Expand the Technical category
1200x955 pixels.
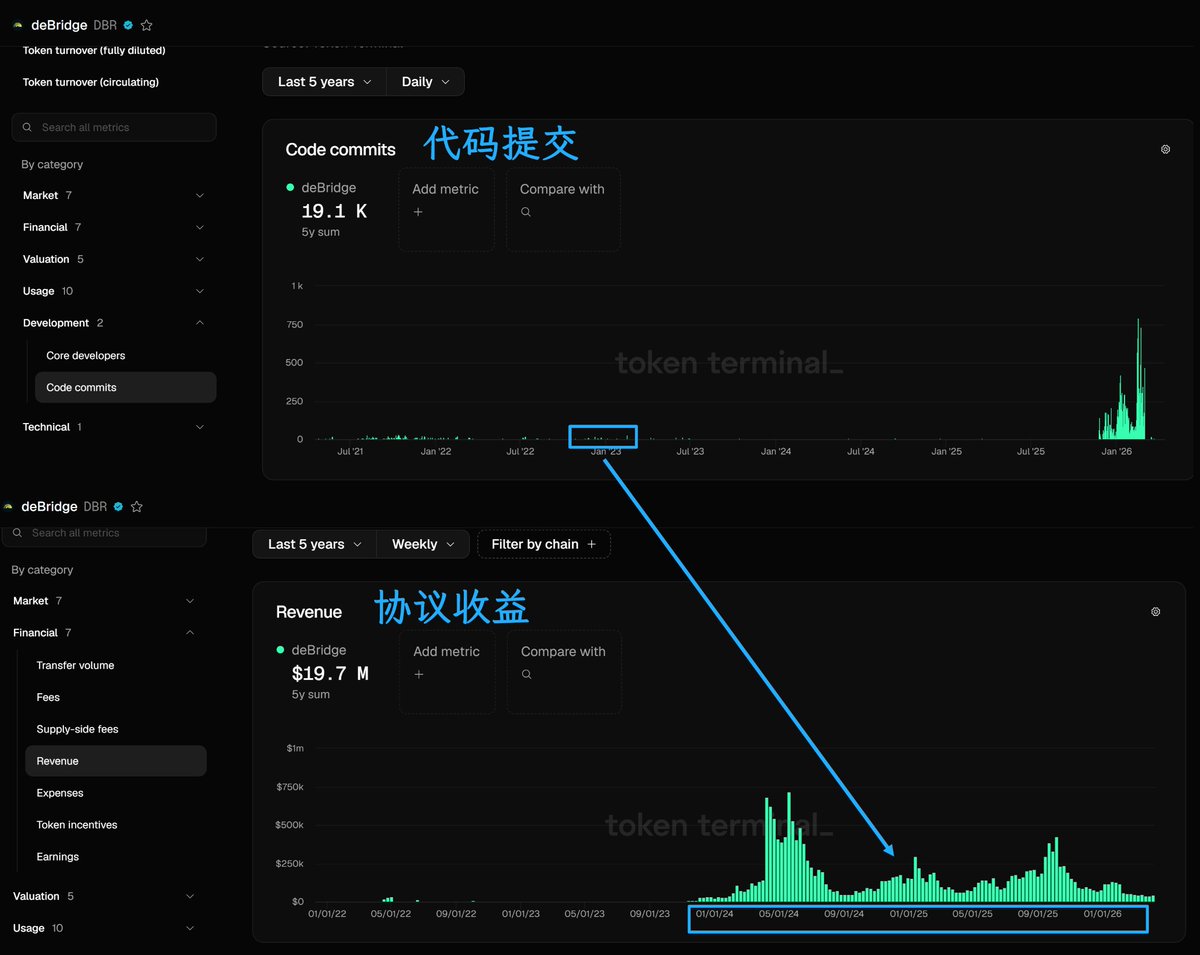pos(114,427)
